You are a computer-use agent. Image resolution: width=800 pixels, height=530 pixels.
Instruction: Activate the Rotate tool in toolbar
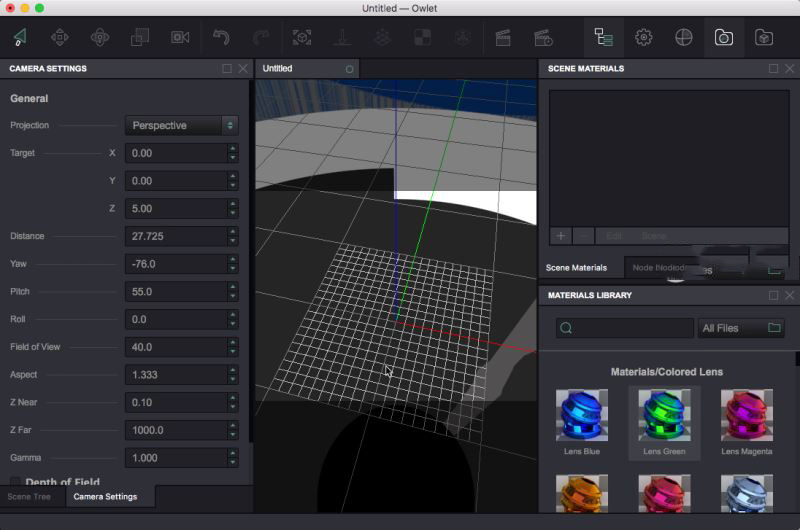(x=100, y=37)
